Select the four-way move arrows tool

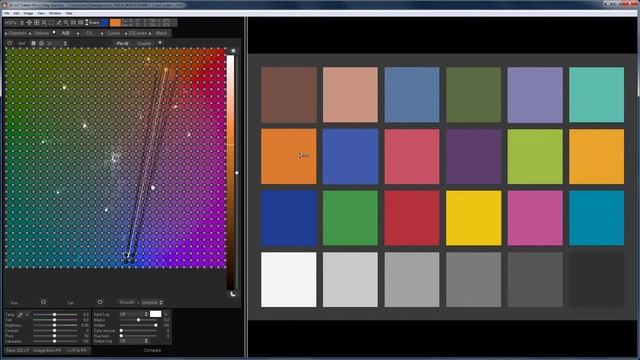click(x=29, y=23)
